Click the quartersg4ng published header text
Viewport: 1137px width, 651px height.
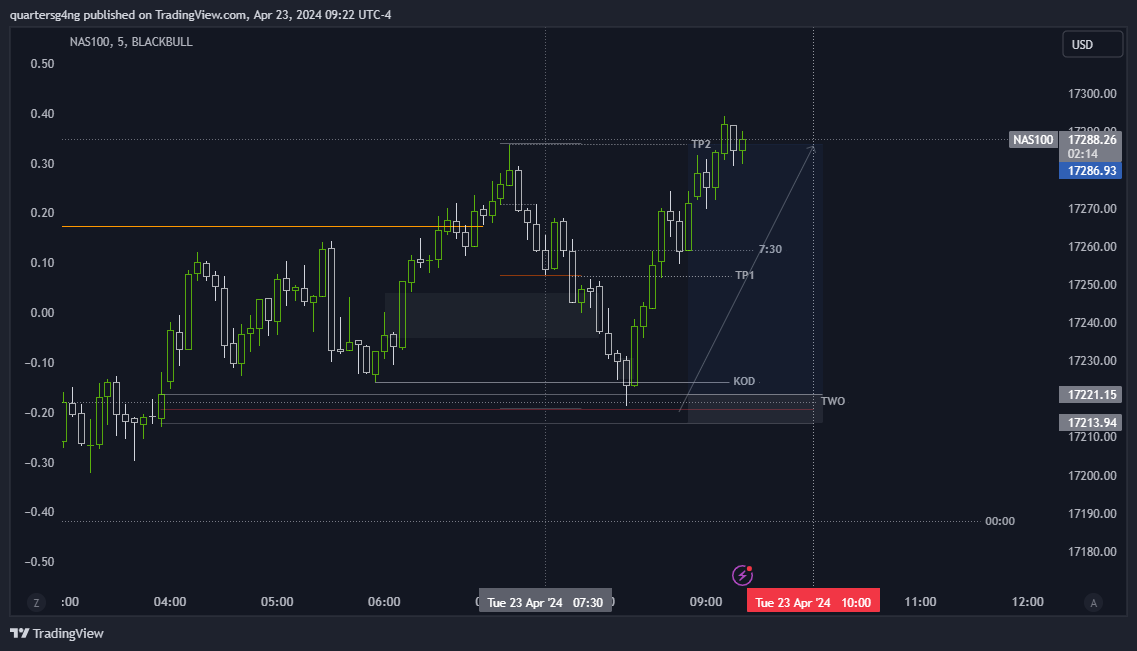click(200, 14)
